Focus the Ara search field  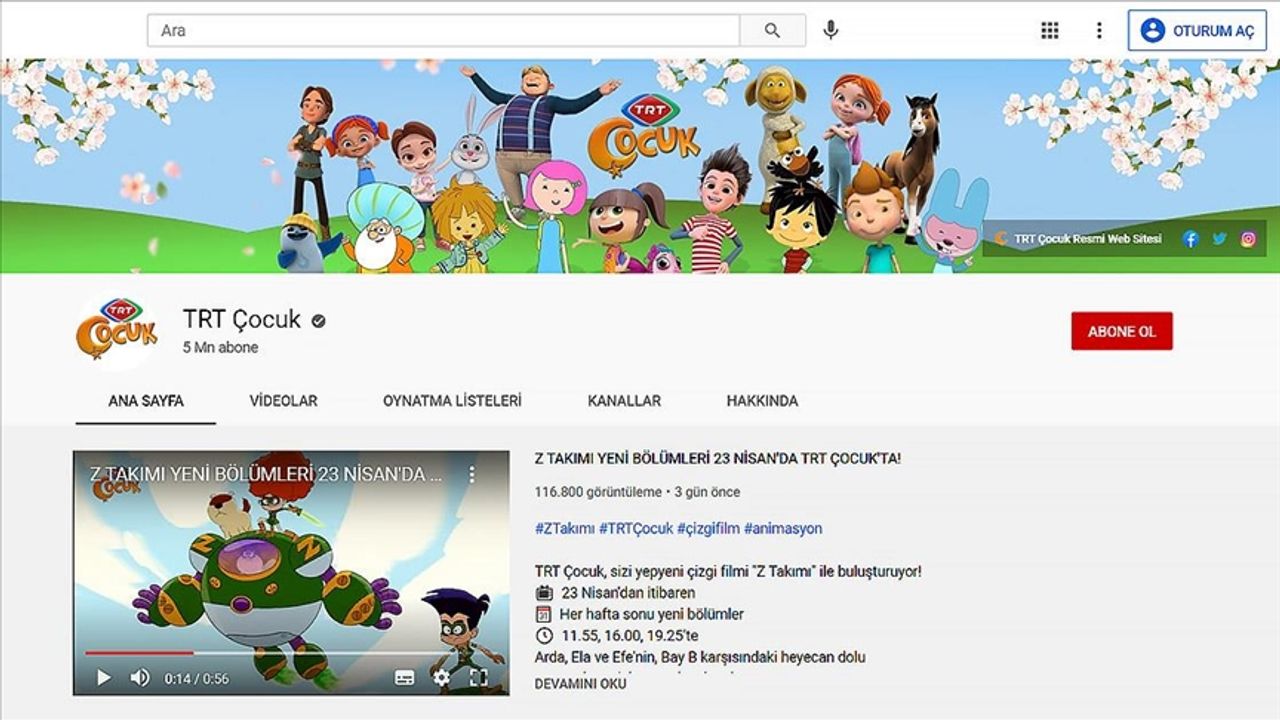point(443,31)
